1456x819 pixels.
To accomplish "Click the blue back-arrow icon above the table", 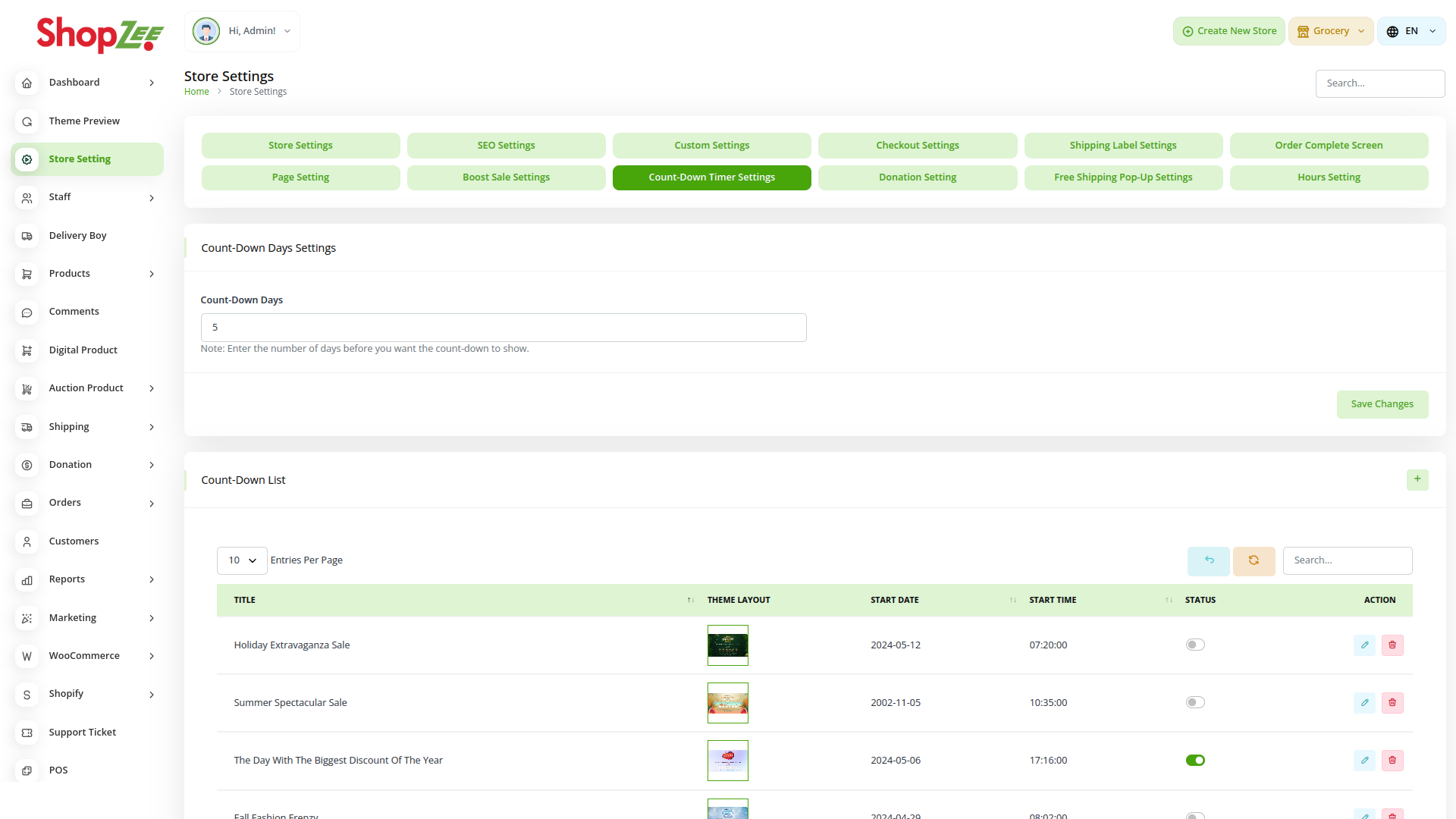I will click(1209, 560).
